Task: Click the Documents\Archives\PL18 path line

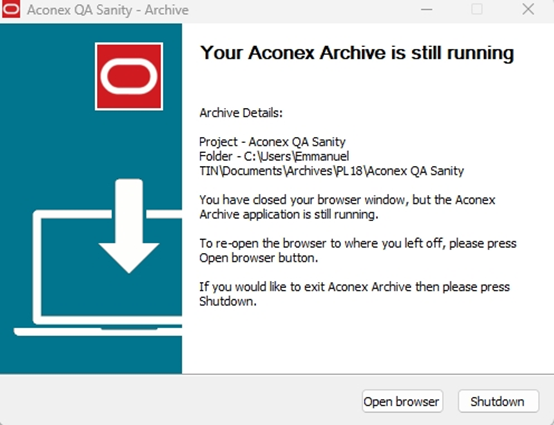Action: click(x=332, y=171)
